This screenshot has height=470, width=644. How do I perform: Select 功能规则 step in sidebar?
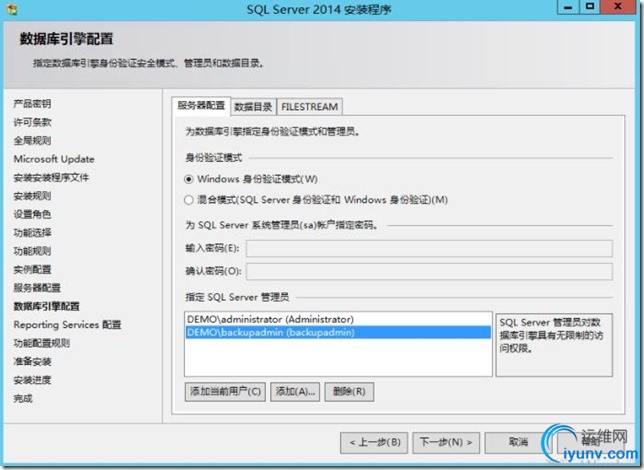click(32, 251)
